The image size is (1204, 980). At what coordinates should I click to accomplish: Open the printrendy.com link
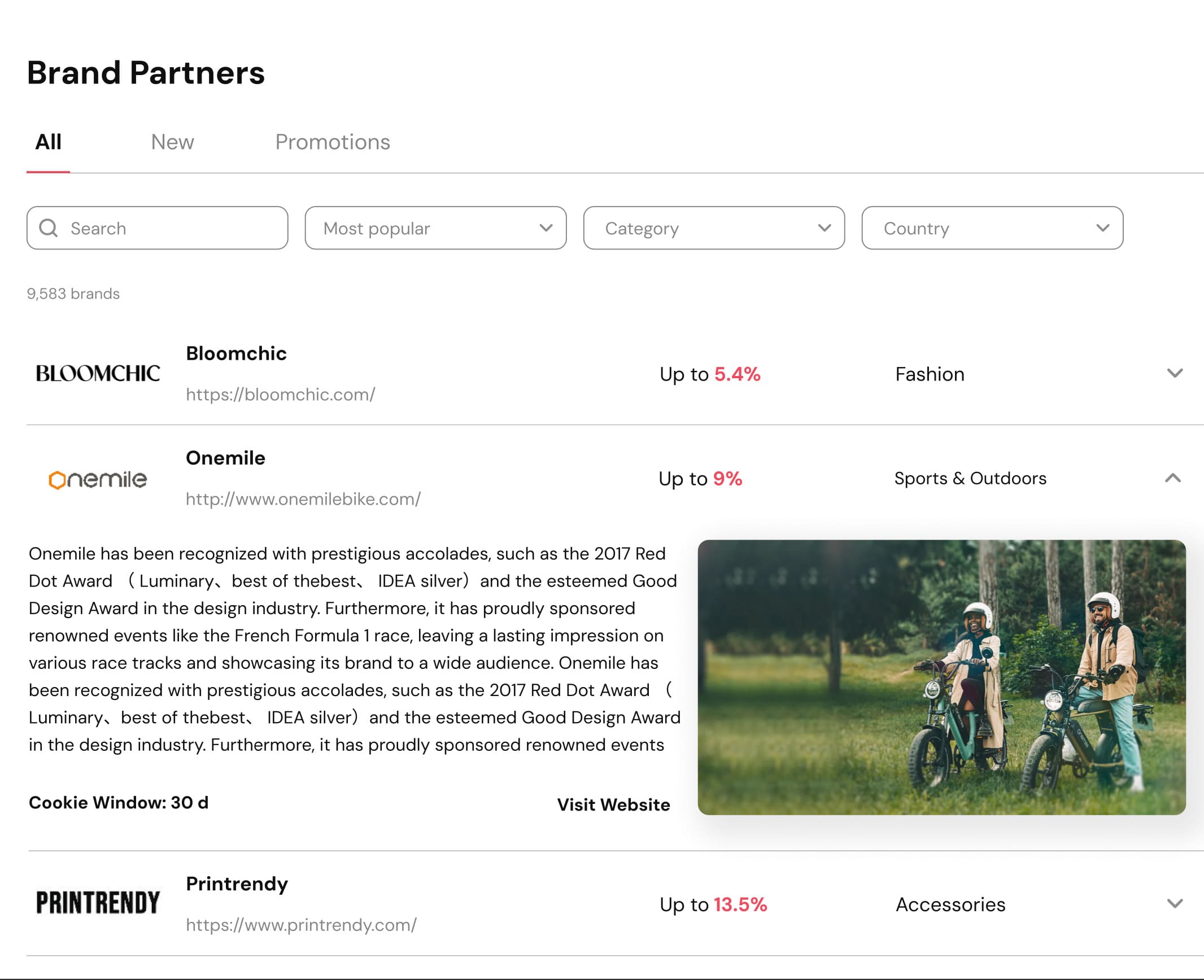301,925
